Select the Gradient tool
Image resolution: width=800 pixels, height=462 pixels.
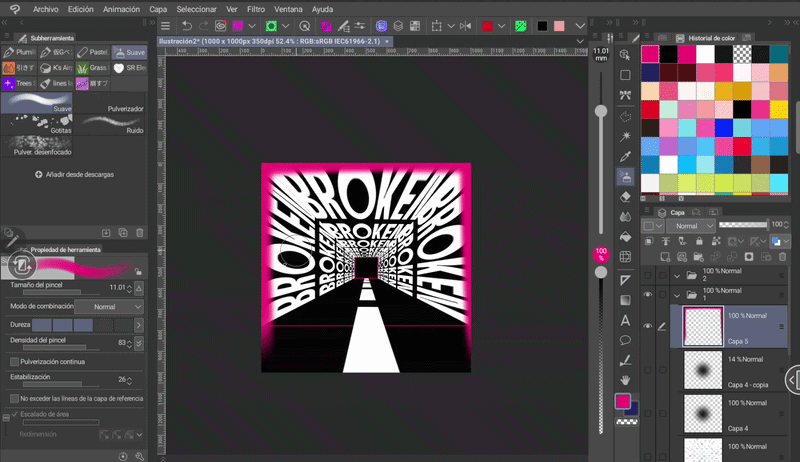point(625,299)
